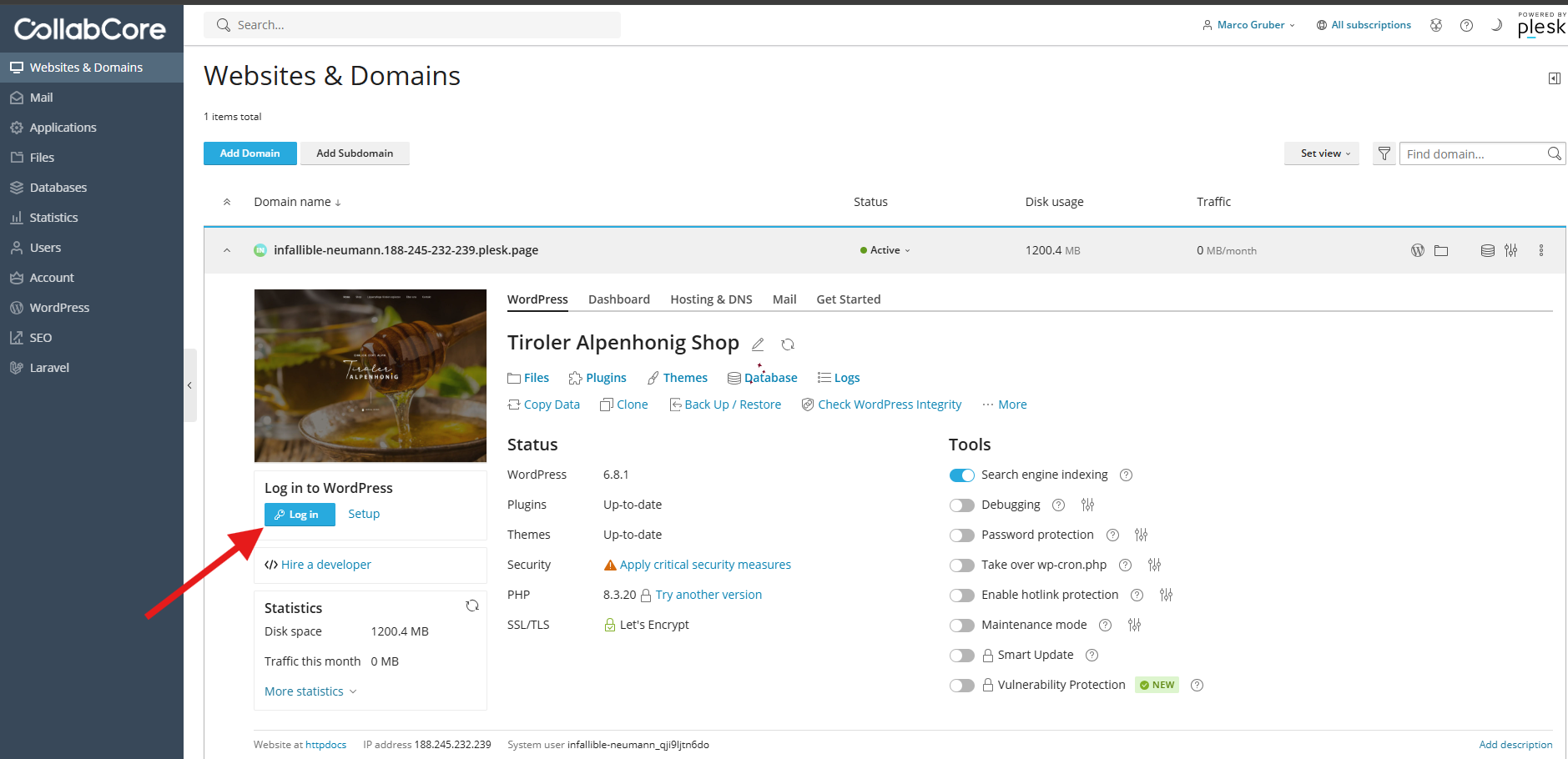The width and height of the screenshot is (1568, 759).
Task: Log in to WordPress
Action: coord(300,515)
